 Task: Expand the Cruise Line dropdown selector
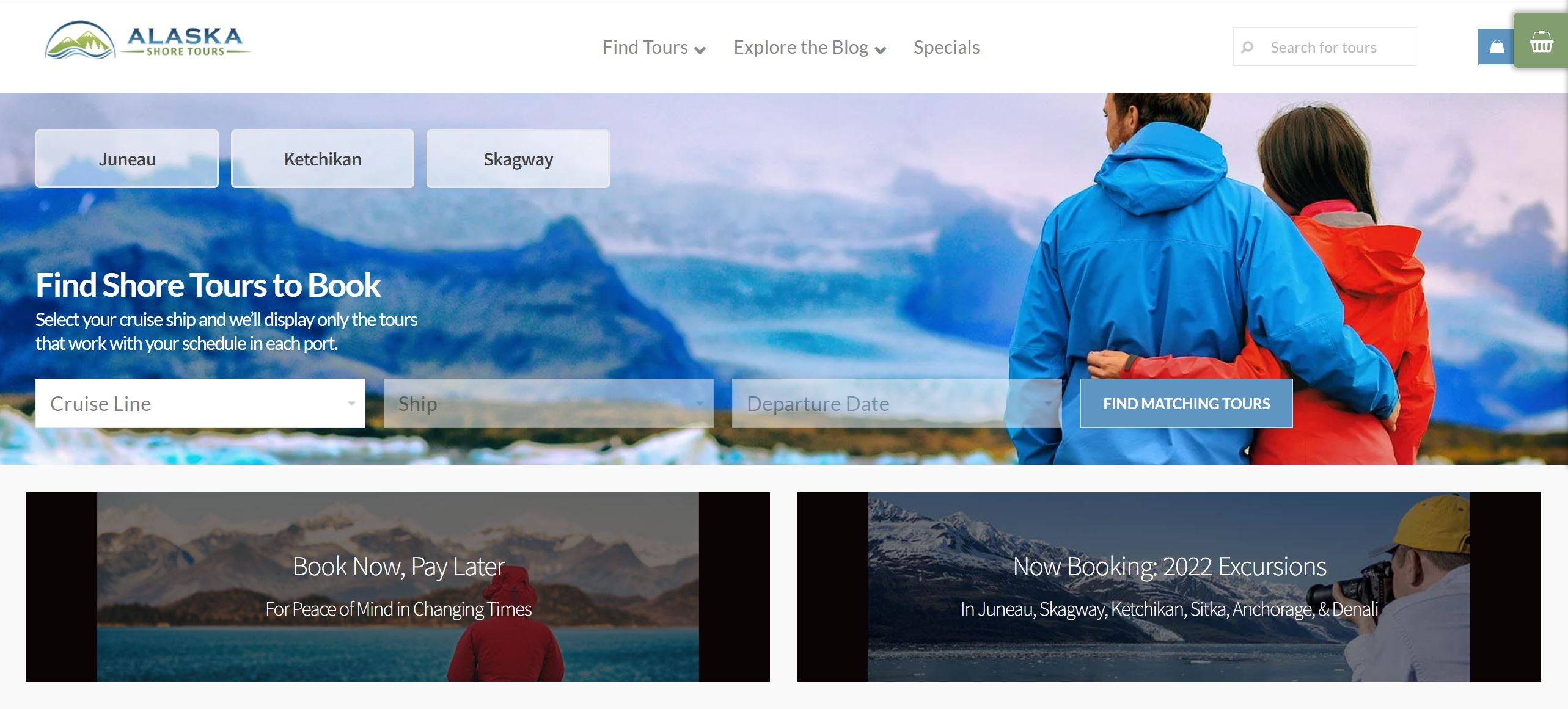coord(200,403)
